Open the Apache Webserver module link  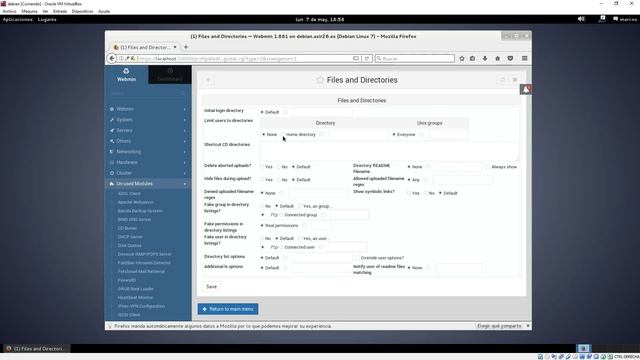(x=136, y=202)
